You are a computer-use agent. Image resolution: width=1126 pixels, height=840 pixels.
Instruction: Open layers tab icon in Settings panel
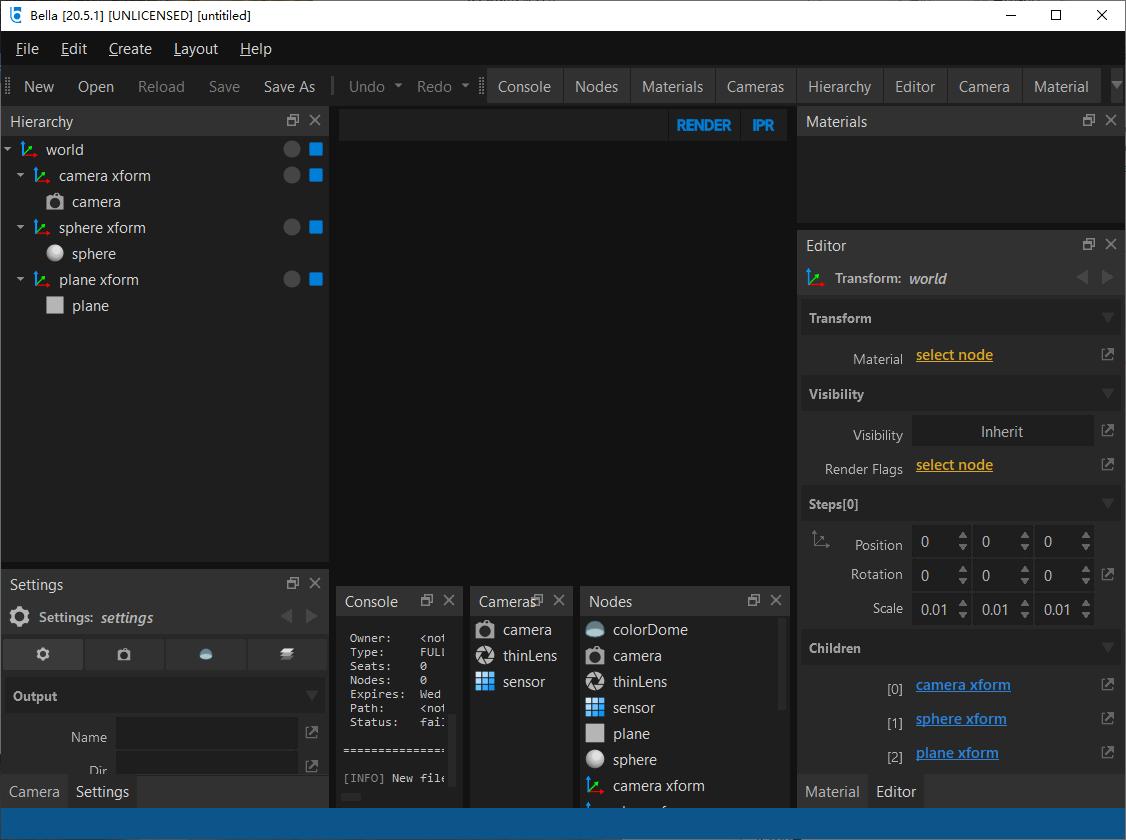pos(287,654)
